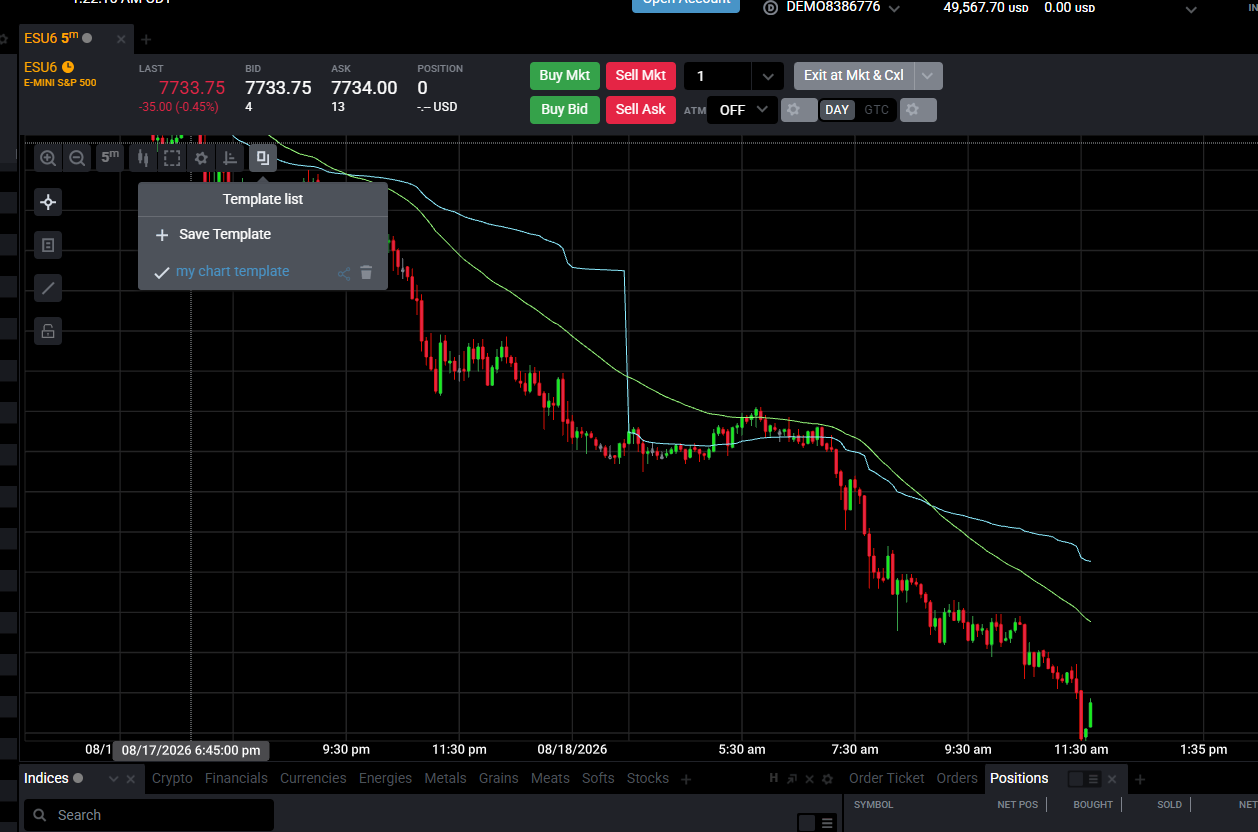1258x832 pixels.
Task: Switch to the Currencies watchlist tab
Action: [x=313, y=778]
